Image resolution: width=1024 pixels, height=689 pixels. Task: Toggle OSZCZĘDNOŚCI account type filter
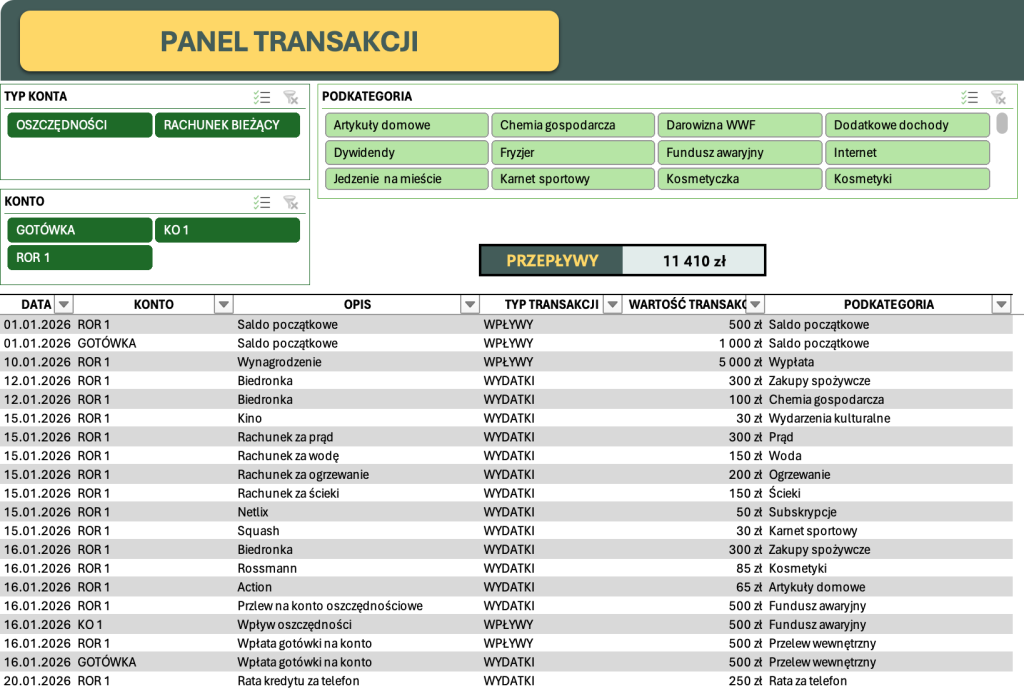click(80, 125)
